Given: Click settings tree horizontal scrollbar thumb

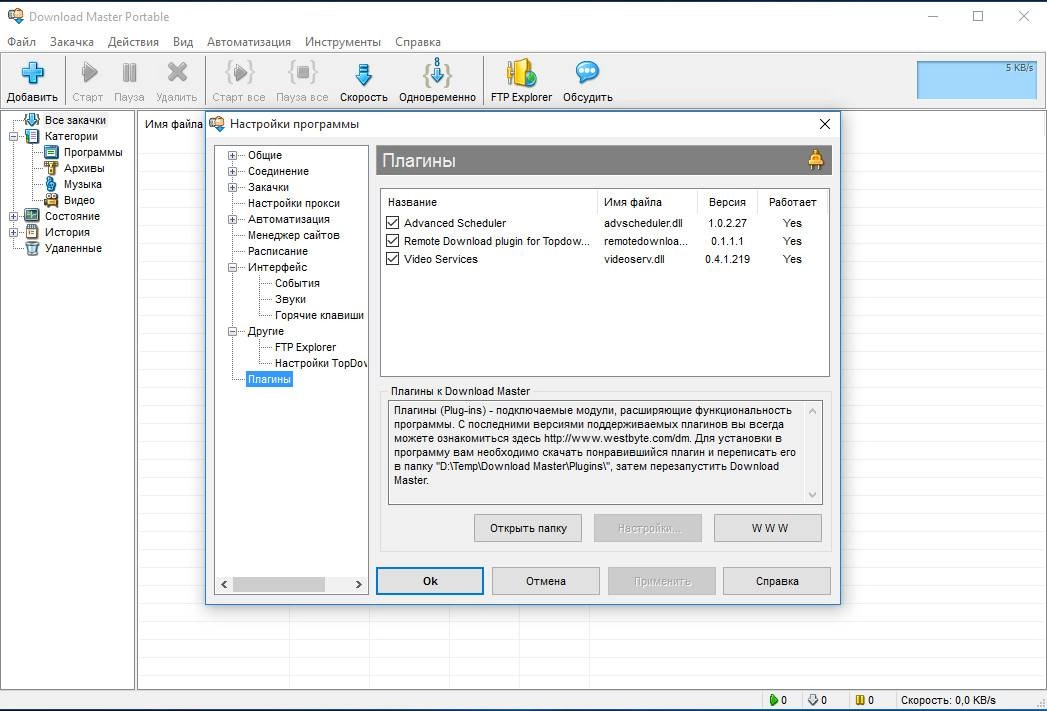Looking at the screenshot, I should click(278, 584).
